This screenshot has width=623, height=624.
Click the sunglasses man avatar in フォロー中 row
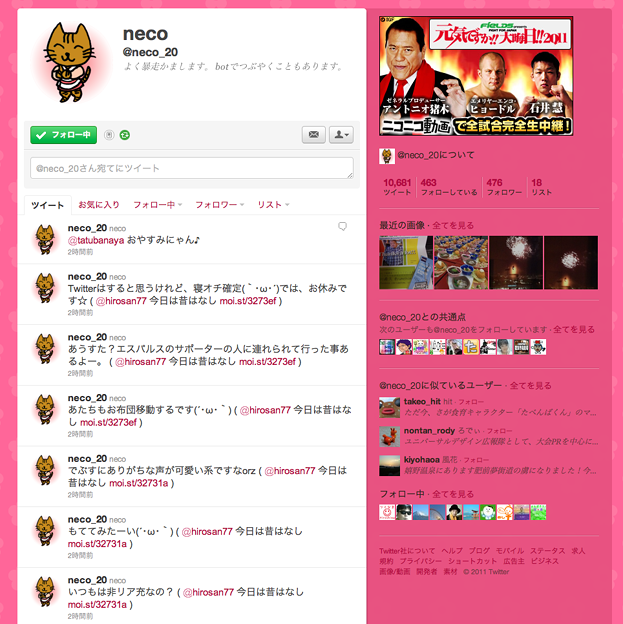coord(404,512)
